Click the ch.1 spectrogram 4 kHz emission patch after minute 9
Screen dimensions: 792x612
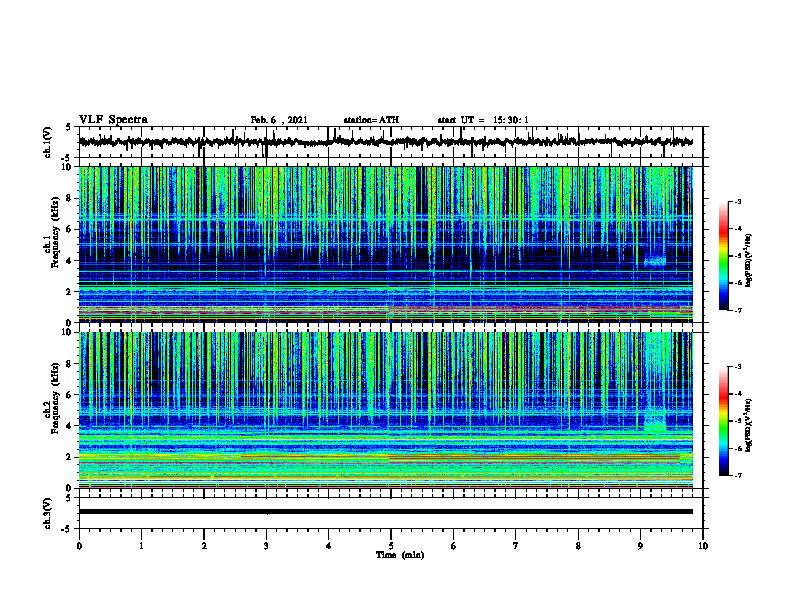tap(655, 262)
